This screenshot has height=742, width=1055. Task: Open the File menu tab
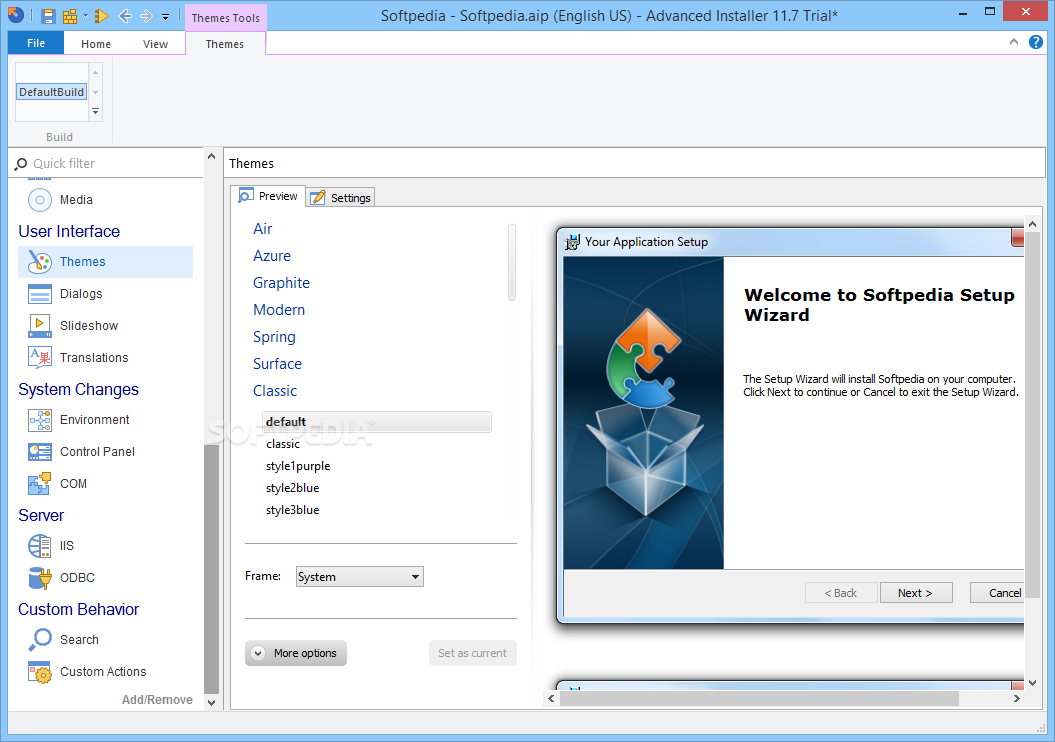pyautogui.click(x=36, y=43)
